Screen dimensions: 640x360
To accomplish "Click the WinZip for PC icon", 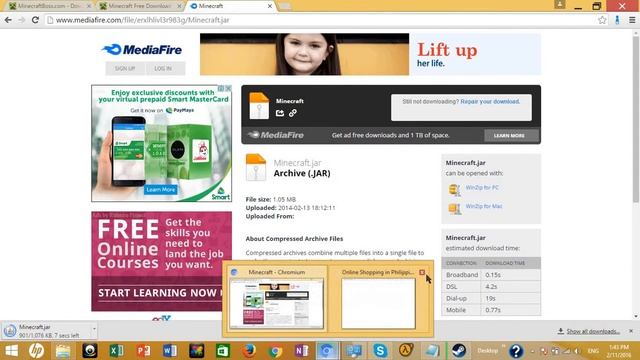I will click(x=454, y=189).
